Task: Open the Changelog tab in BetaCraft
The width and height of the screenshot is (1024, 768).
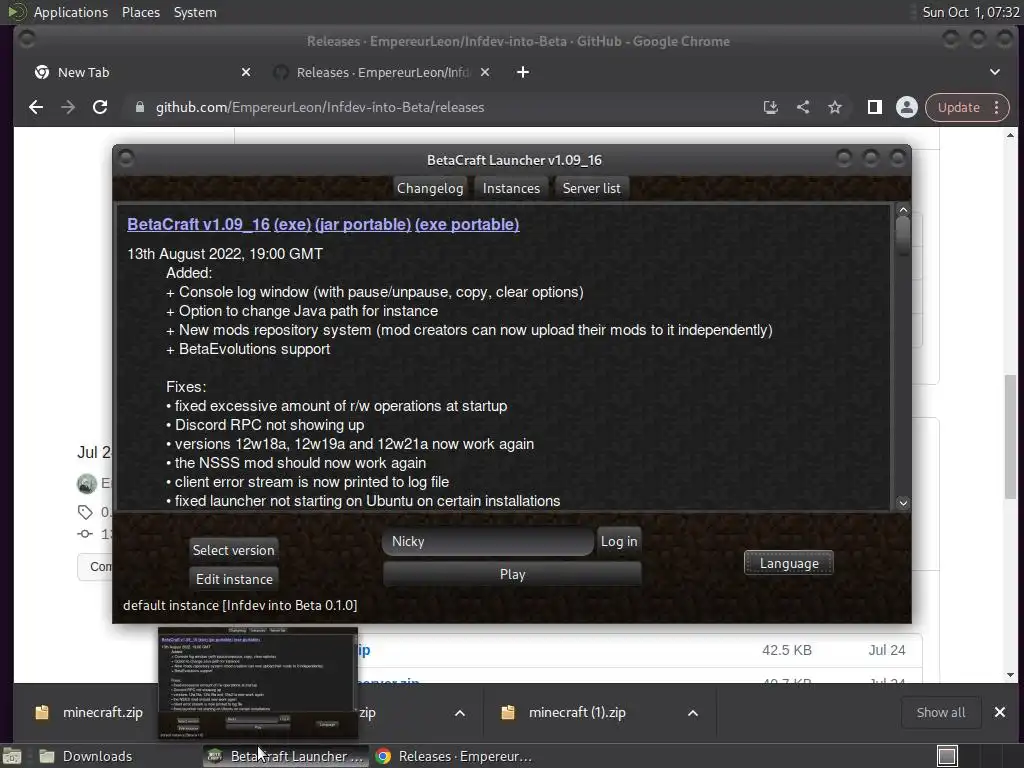Action: point(430,188)
